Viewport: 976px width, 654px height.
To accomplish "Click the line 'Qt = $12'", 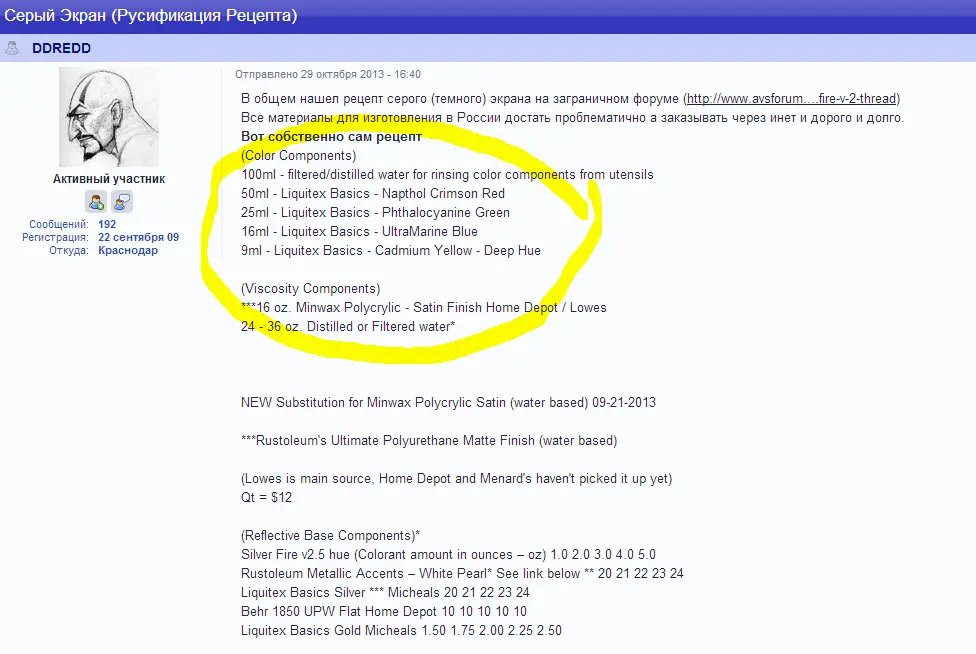I will (x=266, y=497).
